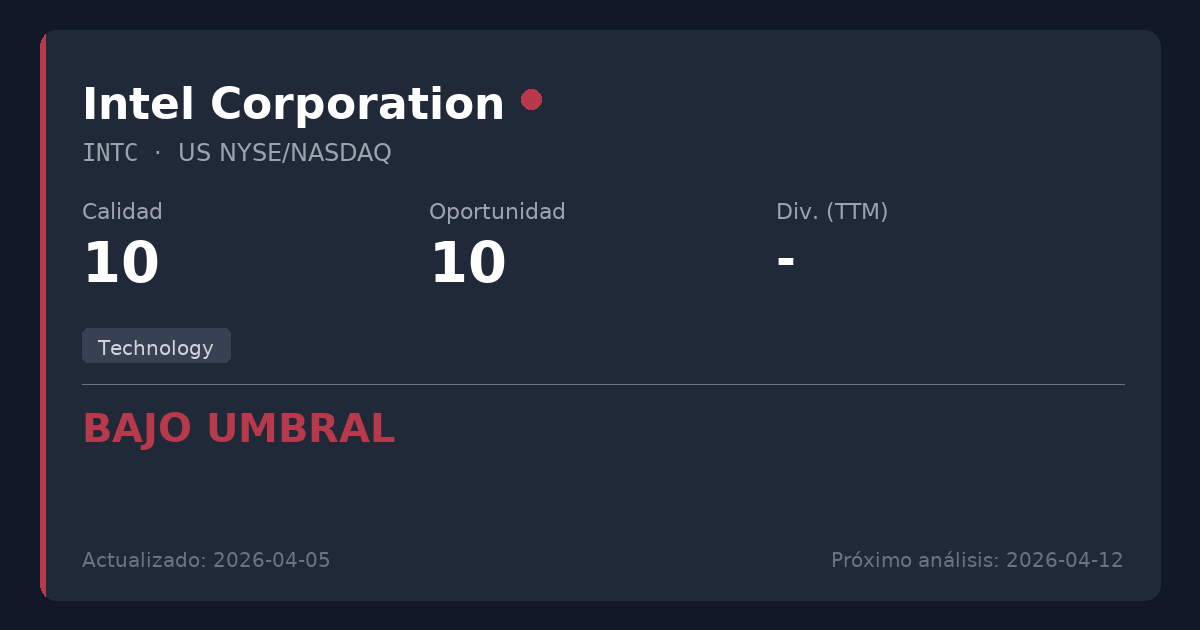Open the Intel Corporation title

292,105
